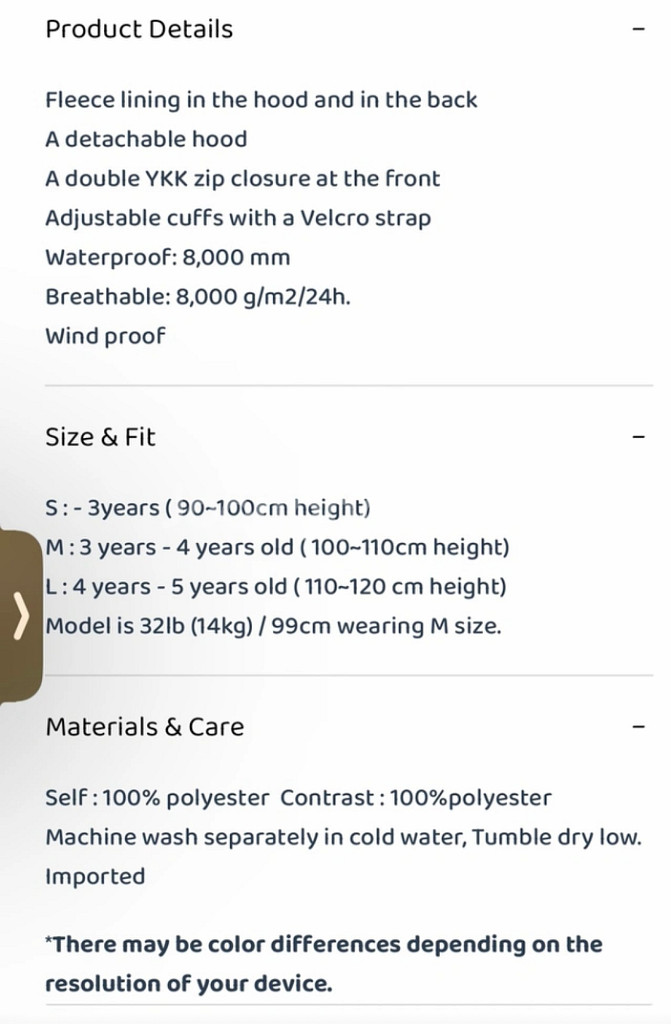Collapse Materials & Care minus icon

[639, 727]
